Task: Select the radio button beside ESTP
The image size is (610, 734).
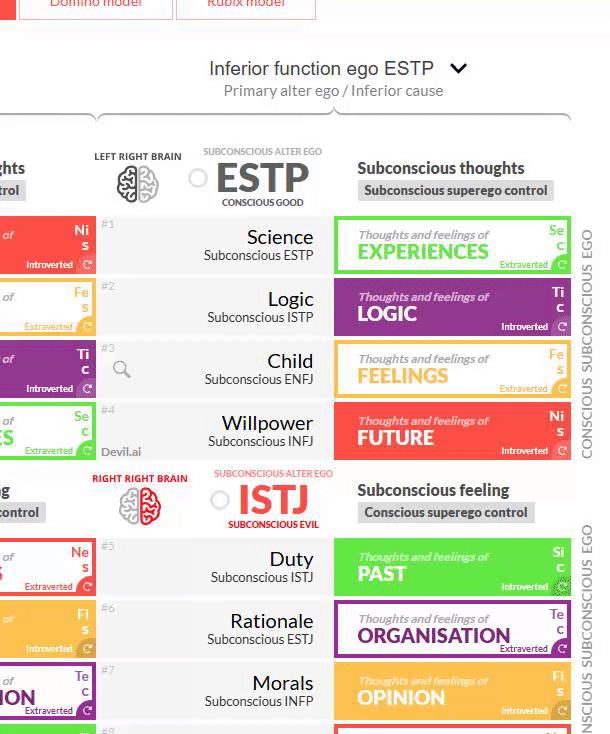Action: click(x=198, y=178)
